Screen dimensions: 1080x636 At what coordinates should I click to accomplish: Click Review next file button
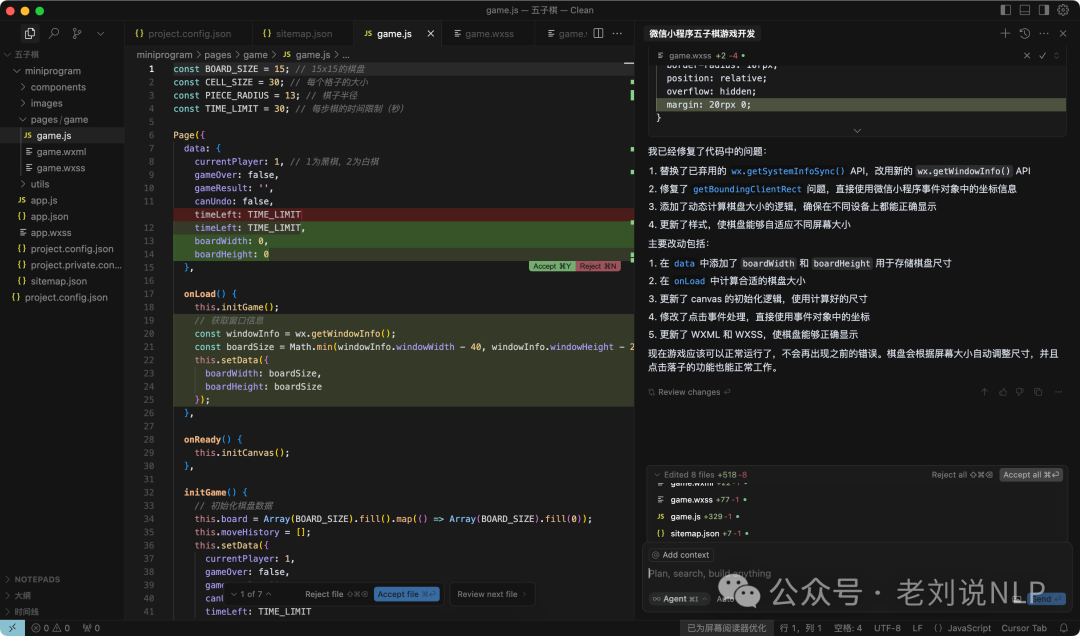(x=492, y=594)
